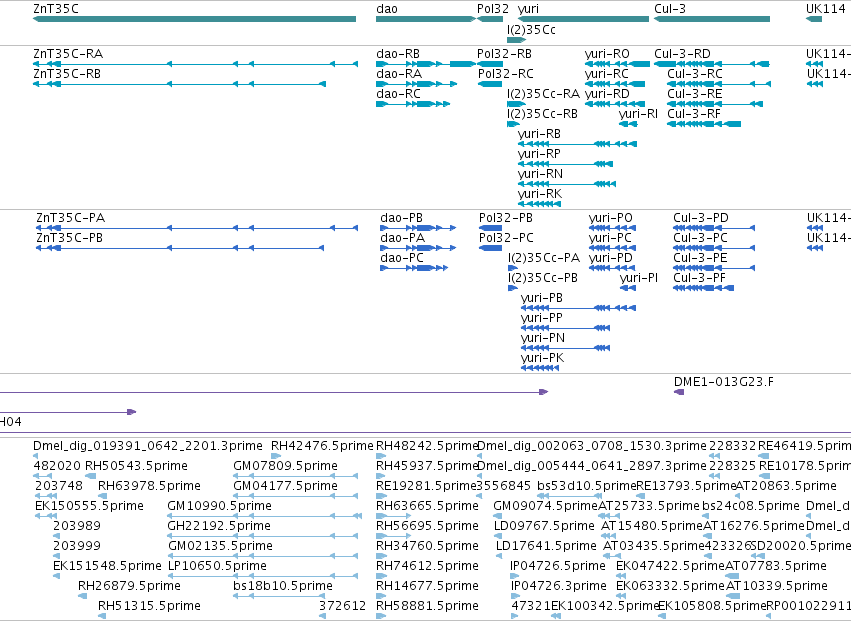Click the Dmel_dig_019391_0642_2201.3prime EST label
The width and height of the screenshot is (851, 621).
[x=148, y=446]
